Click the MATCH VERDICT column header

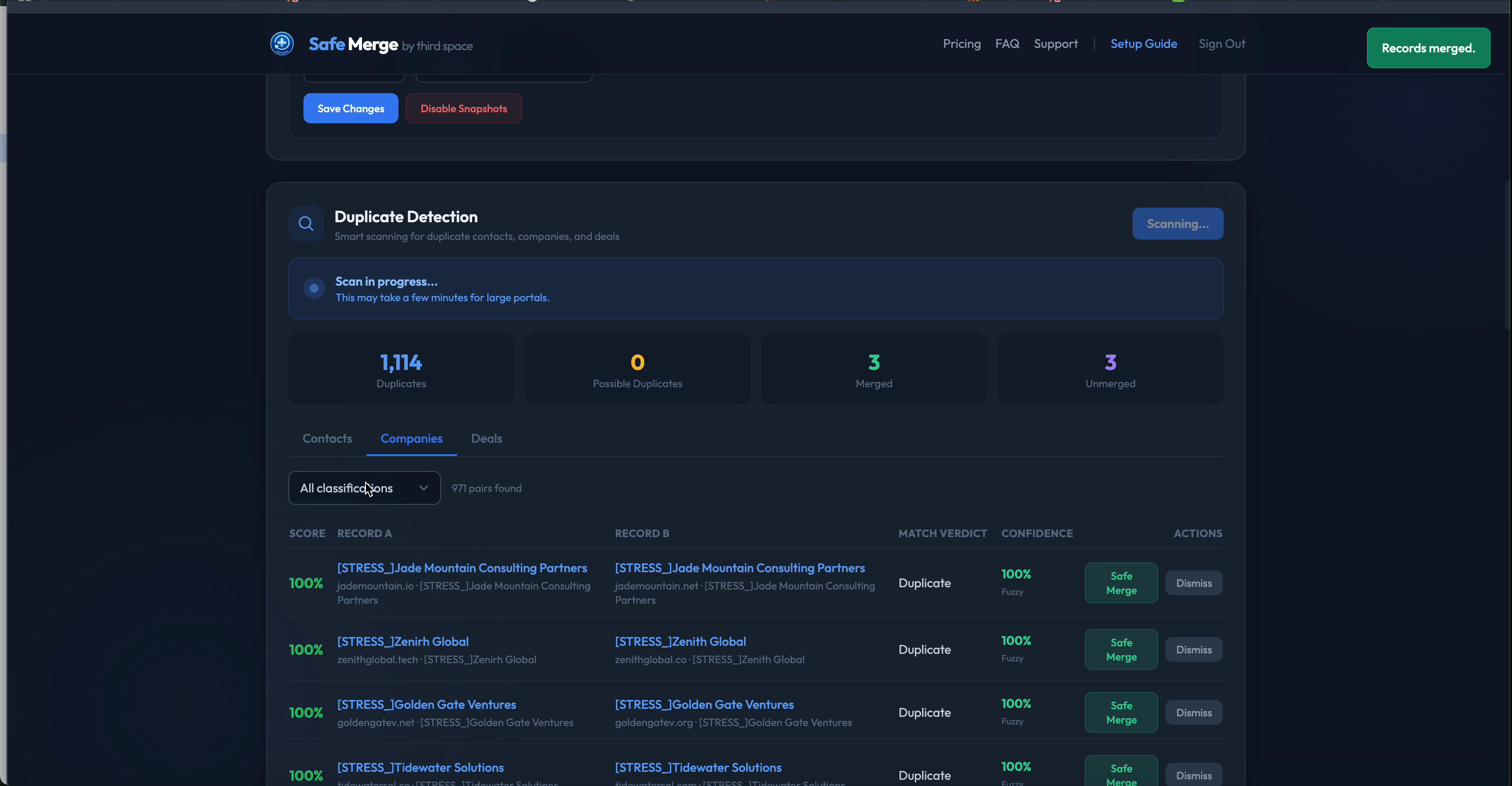tap(943, 533)
